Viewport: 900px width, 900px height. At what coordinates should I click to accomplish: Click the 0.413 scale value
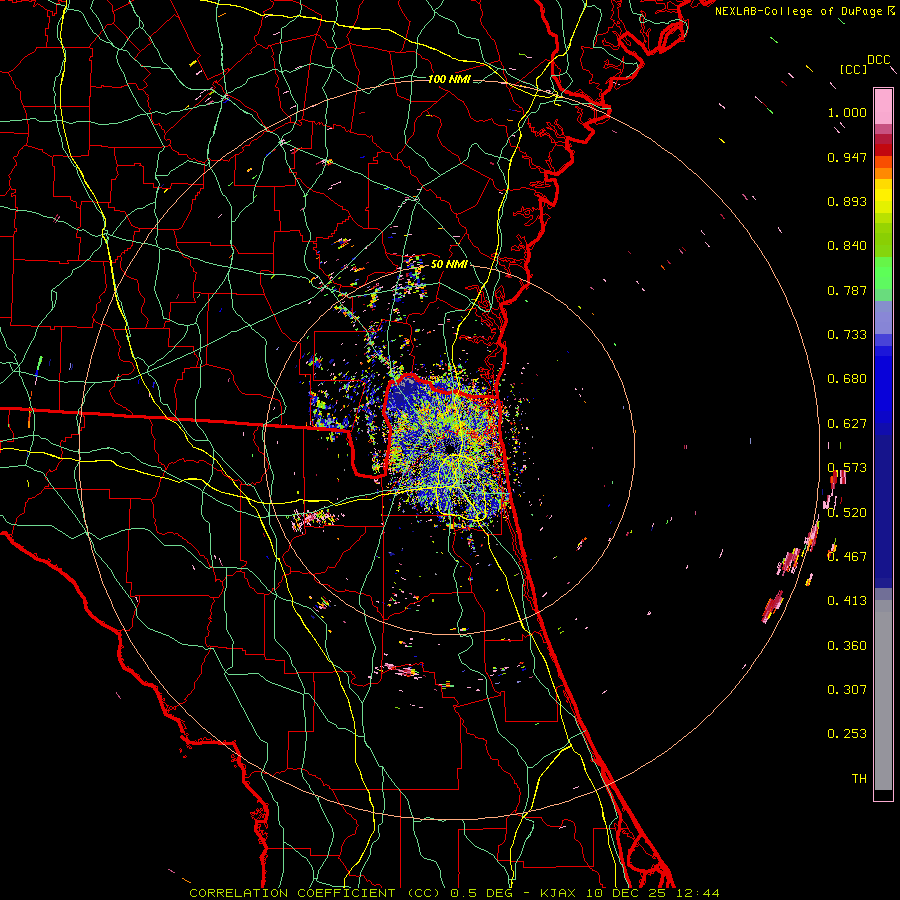847,601
